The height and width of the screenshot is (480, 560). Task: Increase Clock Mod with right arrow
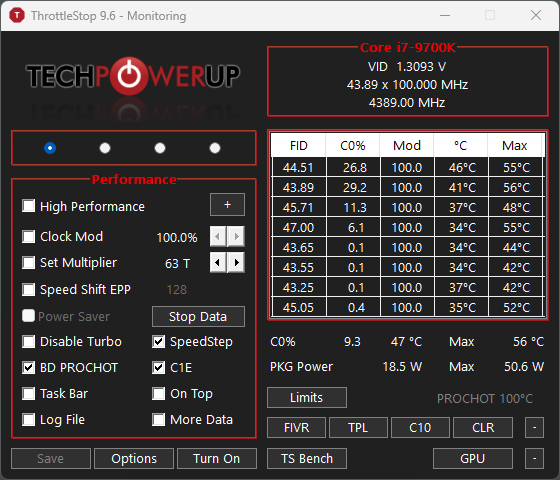(x=236, y=236)
